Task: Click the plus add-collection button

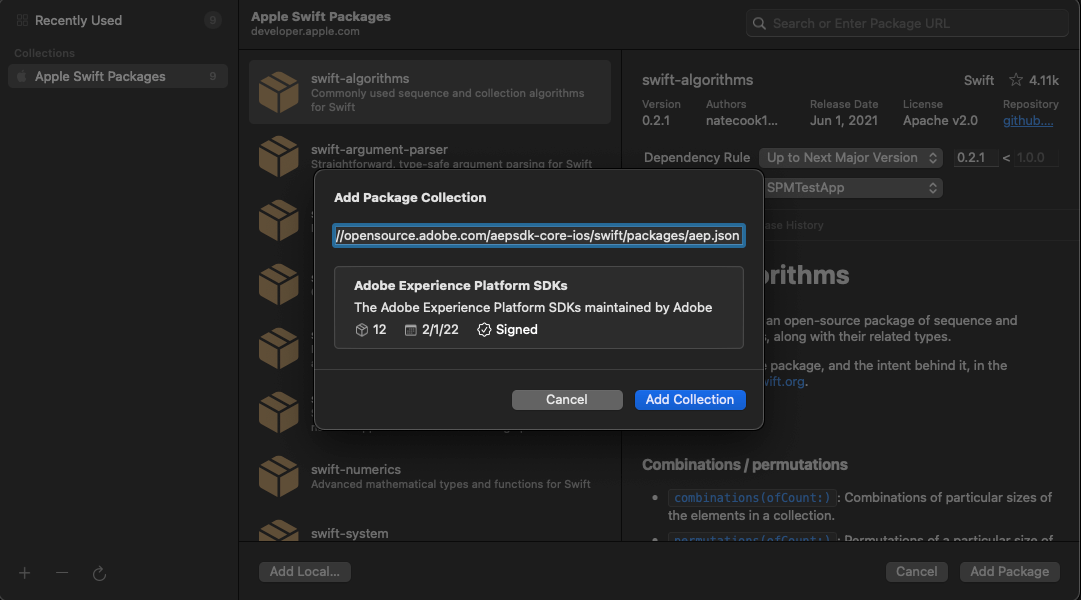Action: (x=25, y=572)
